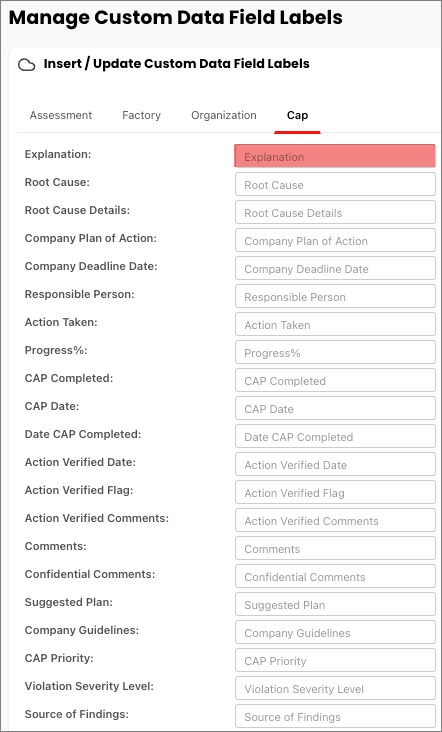This screenshot has width=442, height=732.
Task: Click the Action Taken text box
Action: tap(335, 324)
